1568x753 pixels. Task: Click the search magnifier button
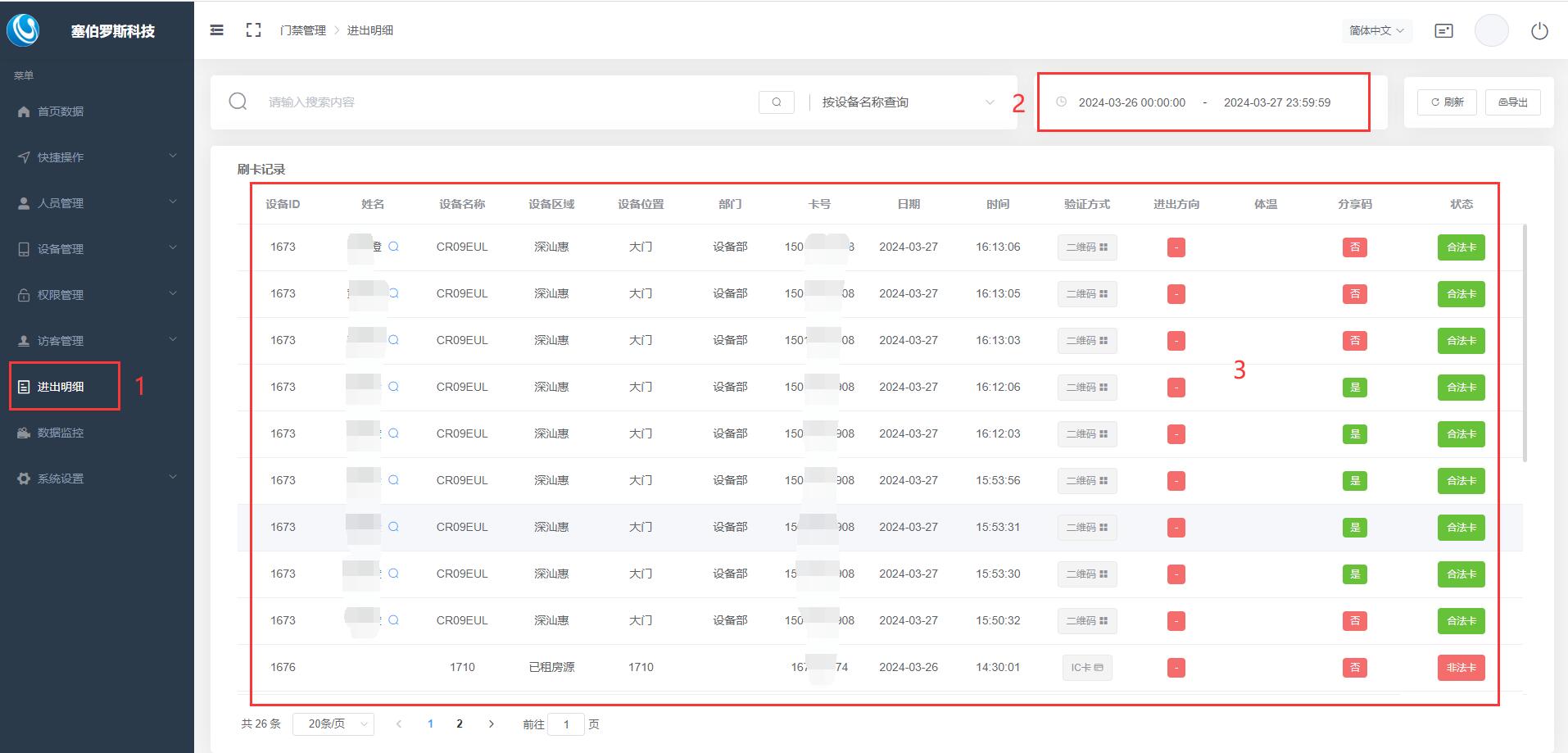pos(777,102)
